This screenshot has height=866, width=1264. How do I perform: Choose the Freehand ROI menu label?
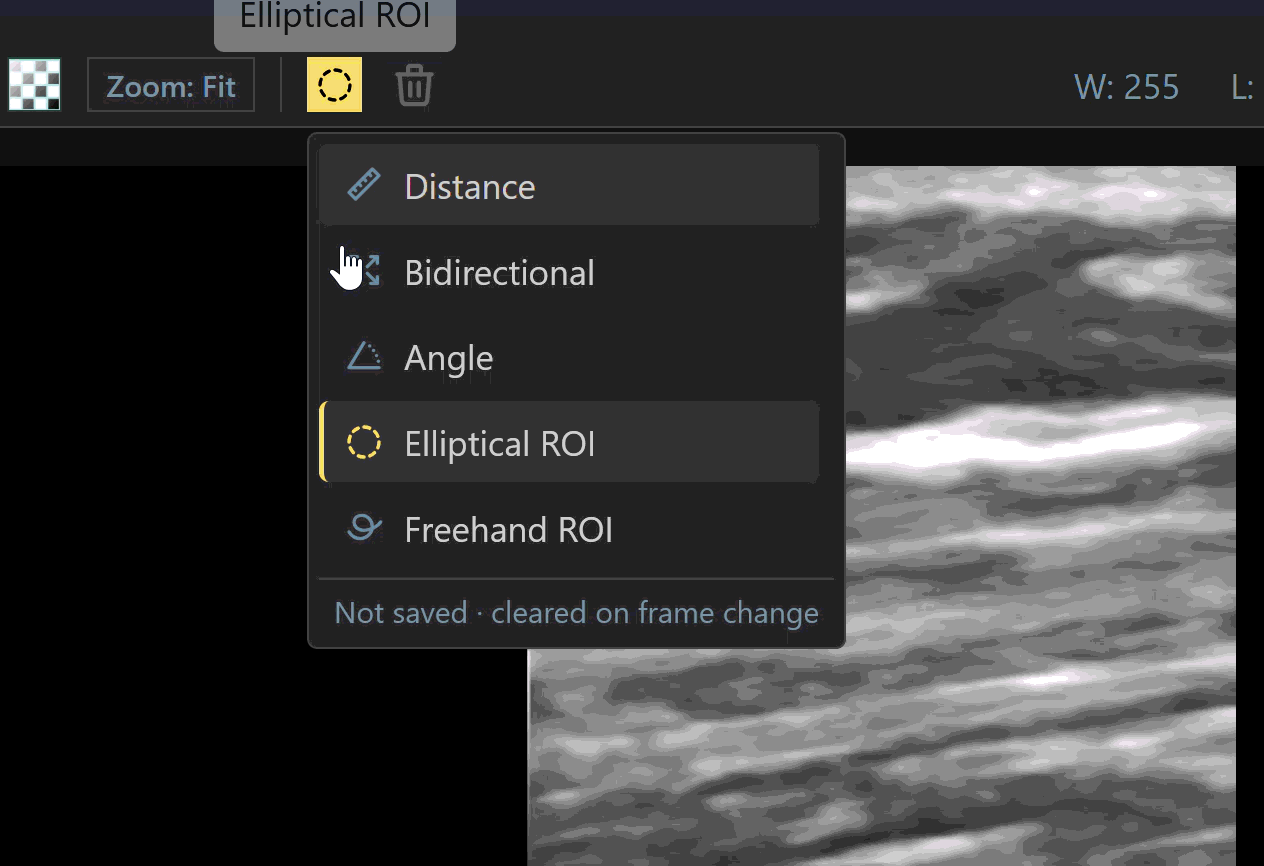[508, 530]
